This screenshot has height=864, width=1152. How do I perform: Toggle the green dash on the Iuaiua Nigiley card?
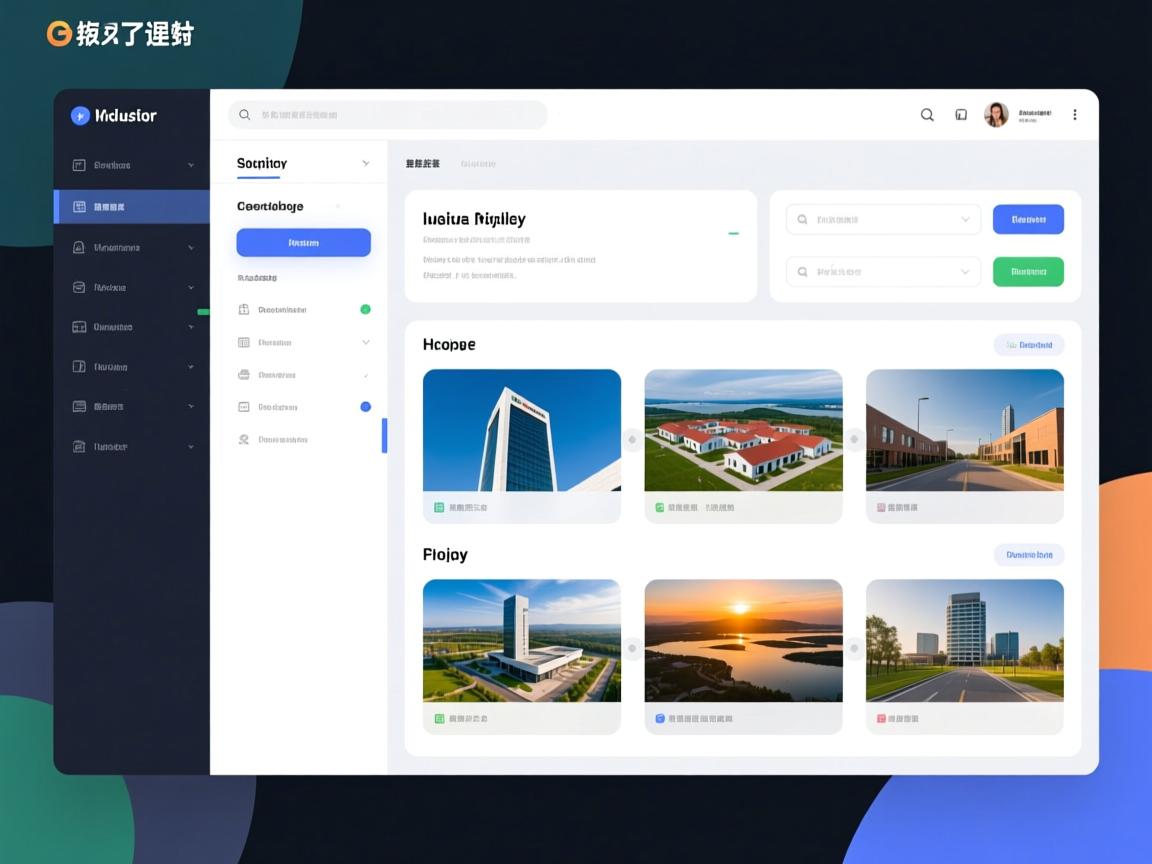tap(733, 234)
